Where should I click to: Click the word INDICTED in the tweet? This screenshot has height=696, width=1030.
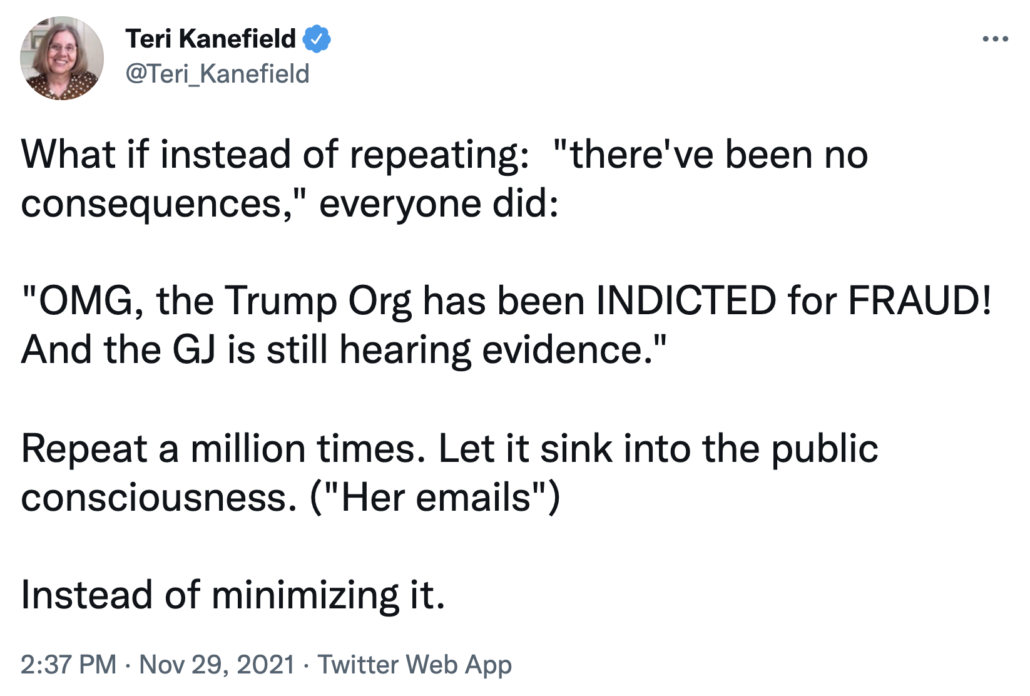coord(686,301)
